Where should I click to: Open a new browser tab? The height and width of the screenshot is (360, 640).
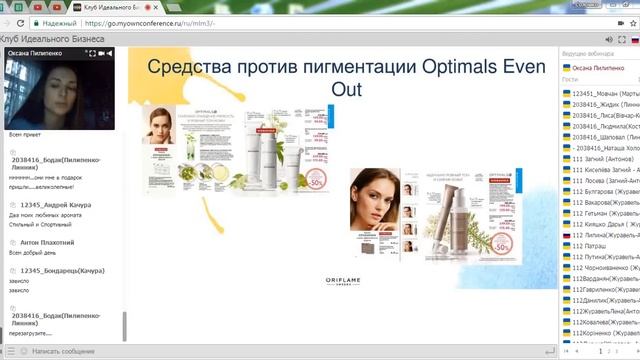pos(174,7)
